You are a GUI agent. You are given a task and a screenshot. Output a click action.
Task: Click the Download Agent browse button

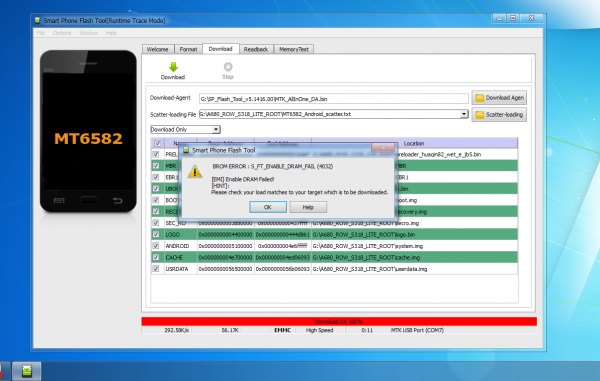coord(499,98)
